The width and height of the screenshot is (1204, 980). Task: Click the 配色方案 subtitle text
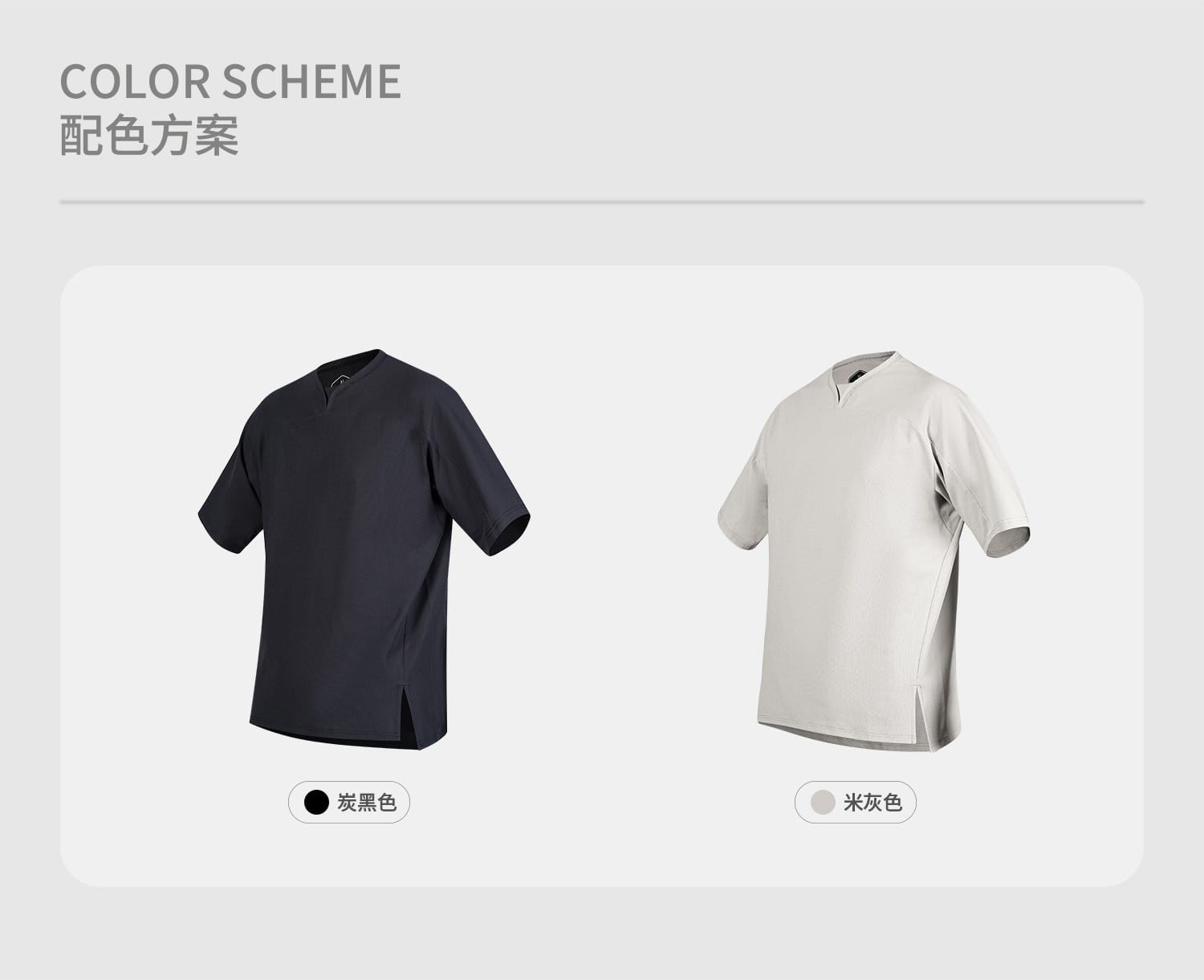tap(149, 135)
